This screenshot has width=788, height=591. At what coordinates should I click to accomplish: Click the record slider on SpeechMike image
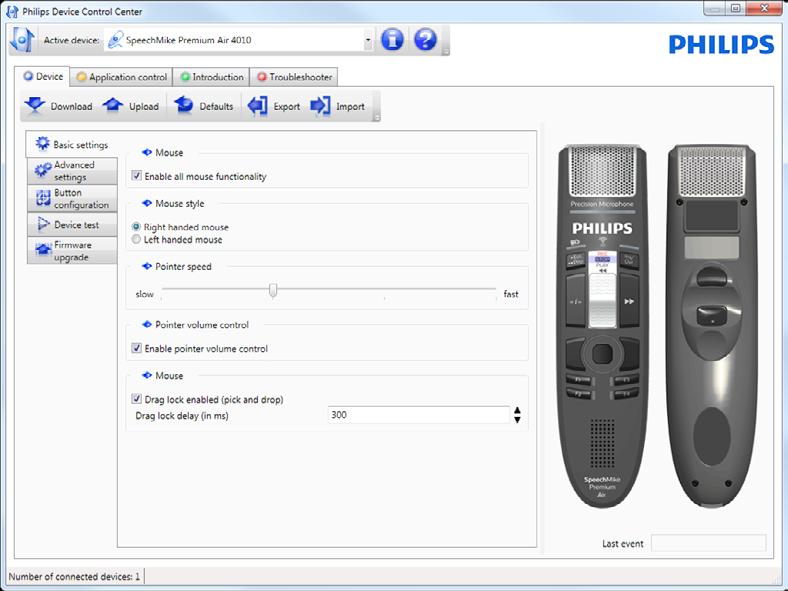pyautogui.click(x=602, y=302)
